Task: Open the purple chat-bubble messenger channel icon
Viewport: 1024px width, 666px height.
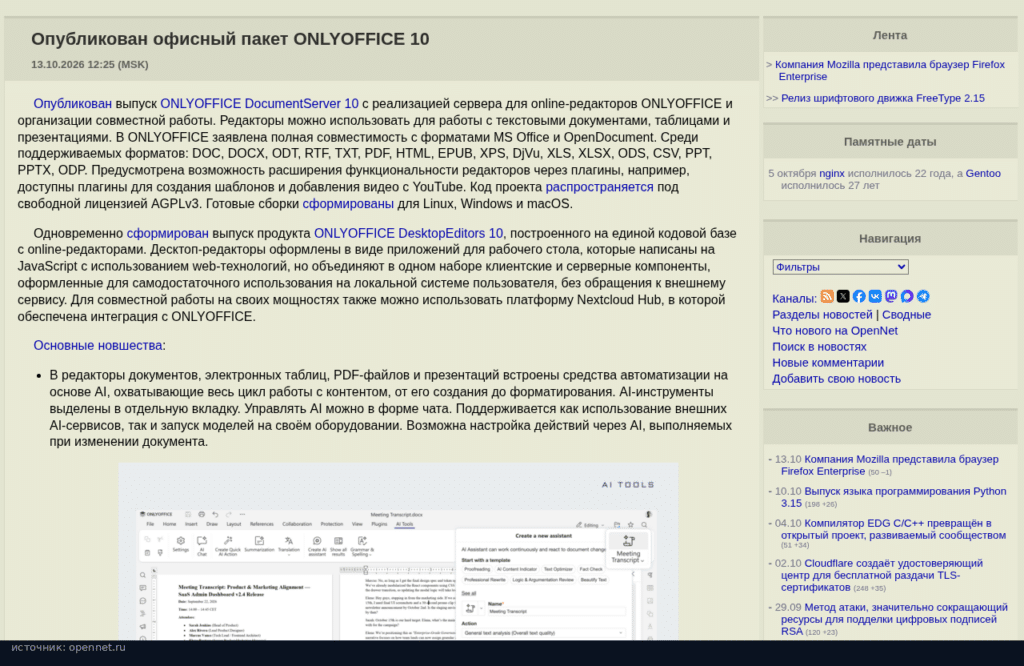Action: point(907,296)
